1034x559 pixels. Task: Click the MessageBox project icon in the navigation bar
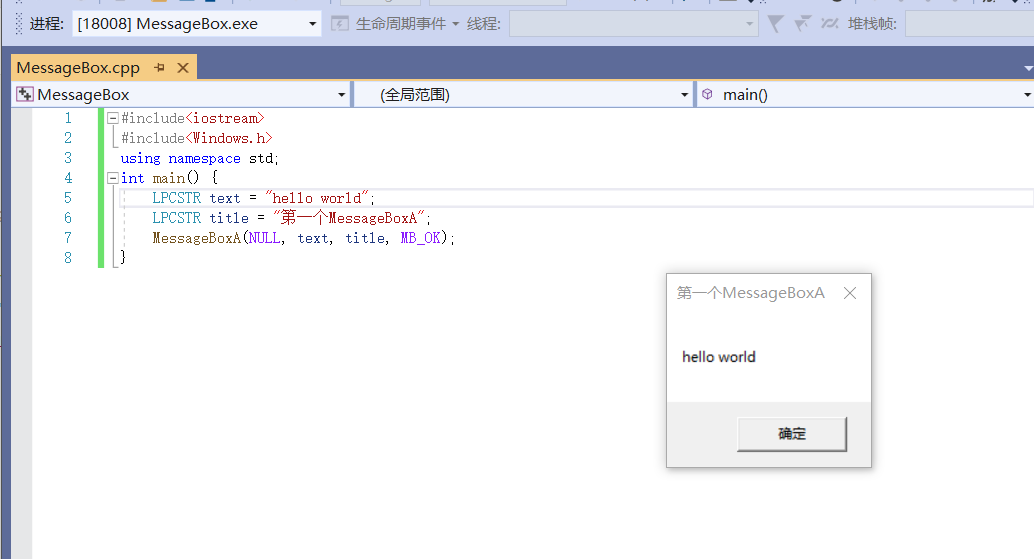(x=24, y=94)
